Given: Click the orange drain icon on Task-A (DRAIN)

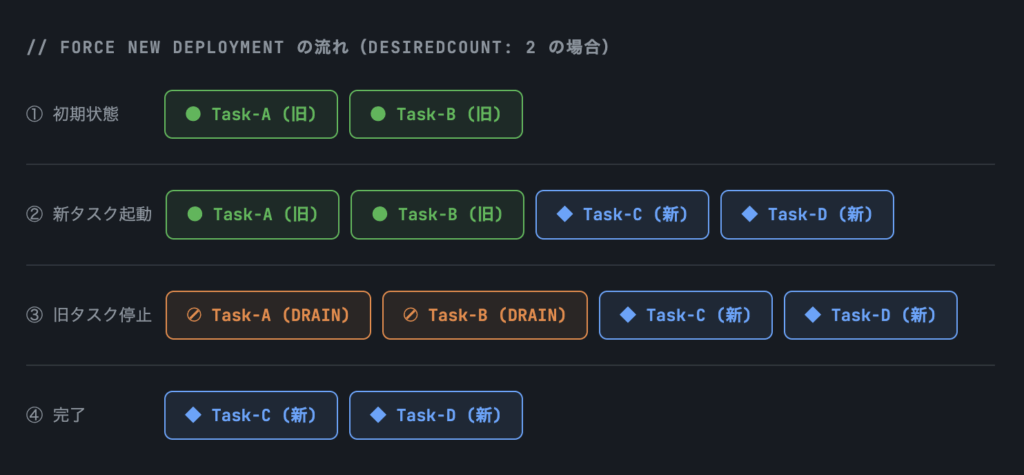Looking at the screenshot, I should point(194,315).
